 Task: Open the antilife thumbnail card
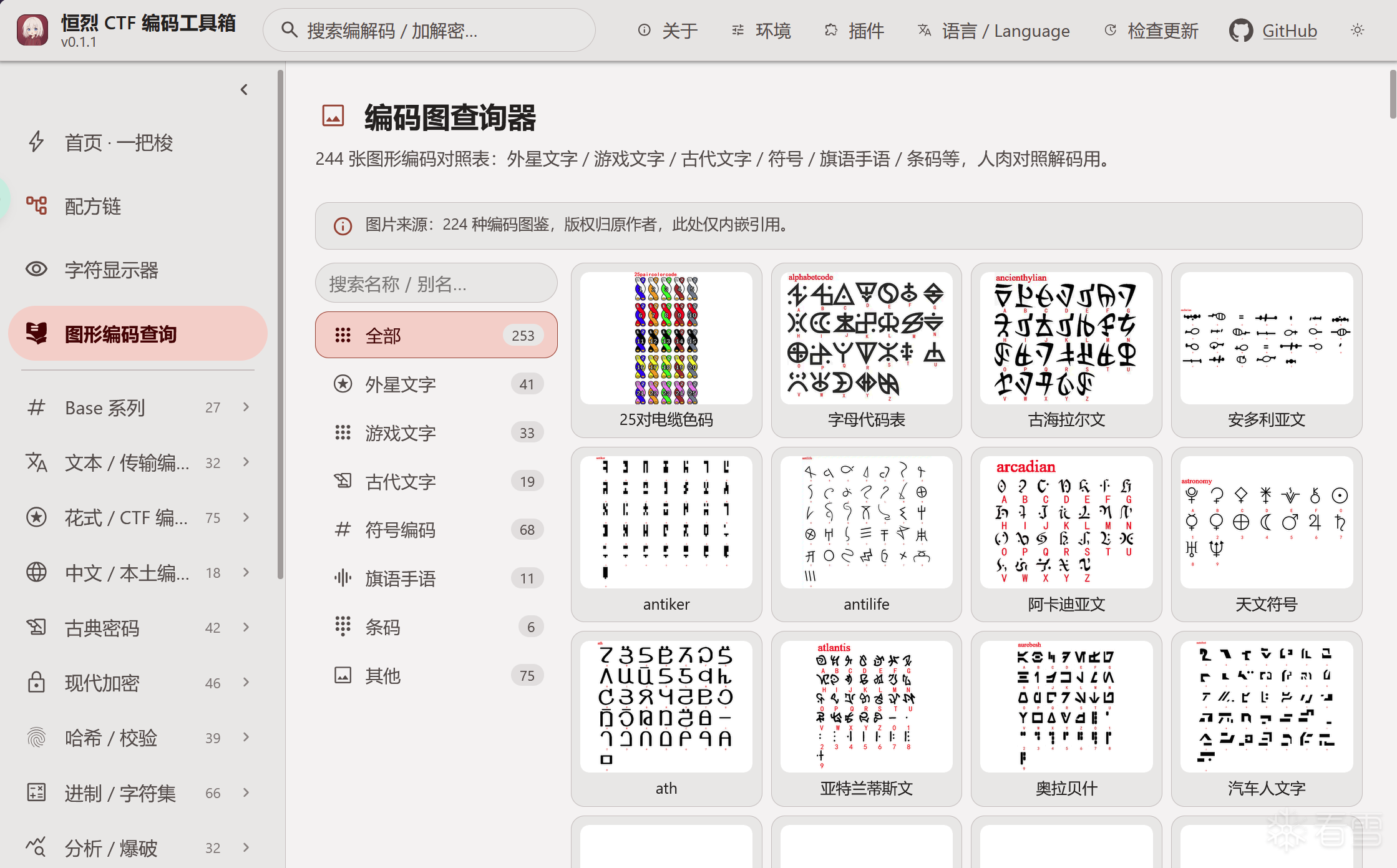click(x=866, y=535)
